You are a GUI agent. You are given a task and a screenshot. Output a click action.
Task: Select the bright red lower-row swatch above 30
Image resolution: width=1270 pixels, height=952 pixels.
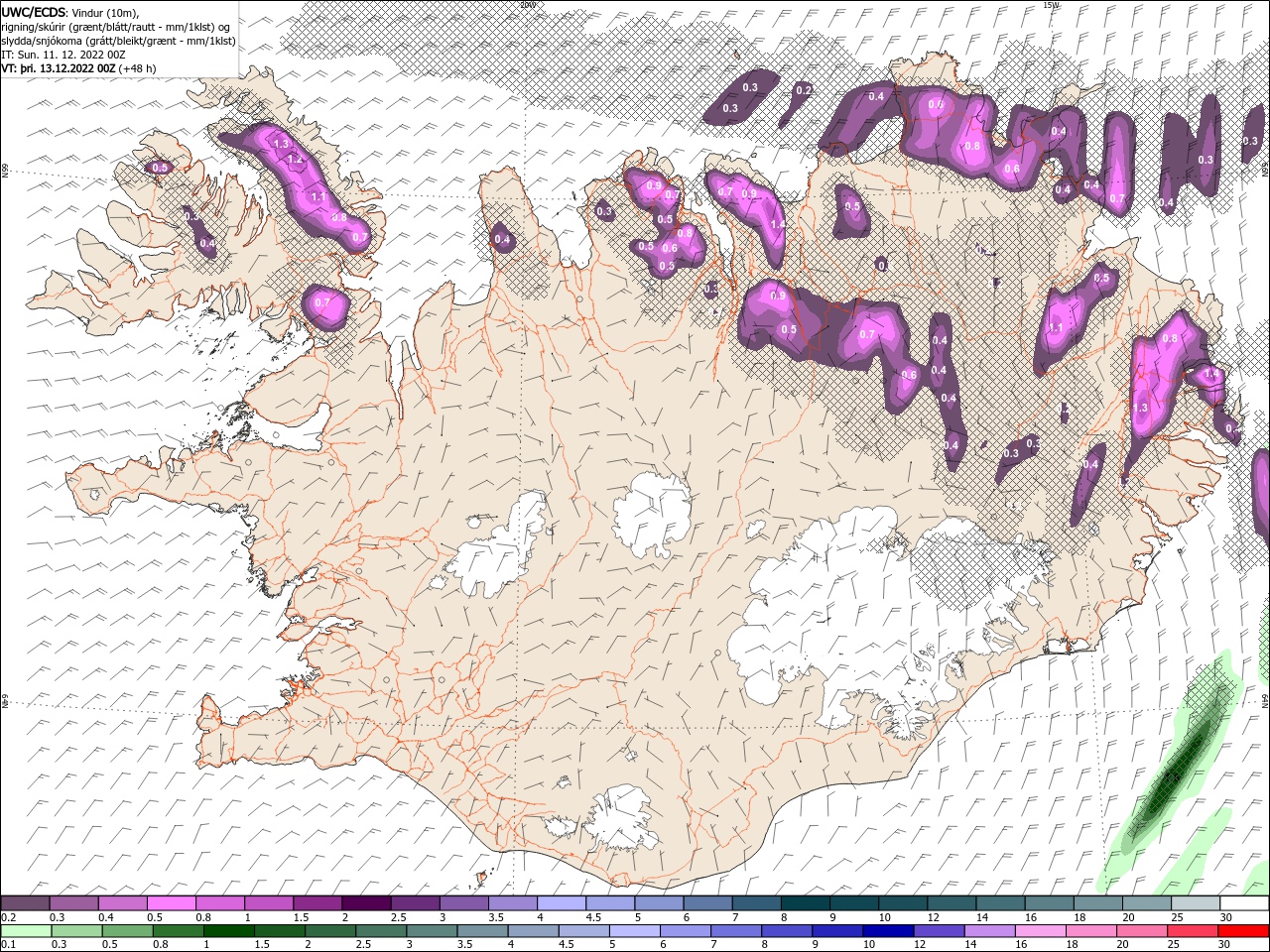[1243, 931]
